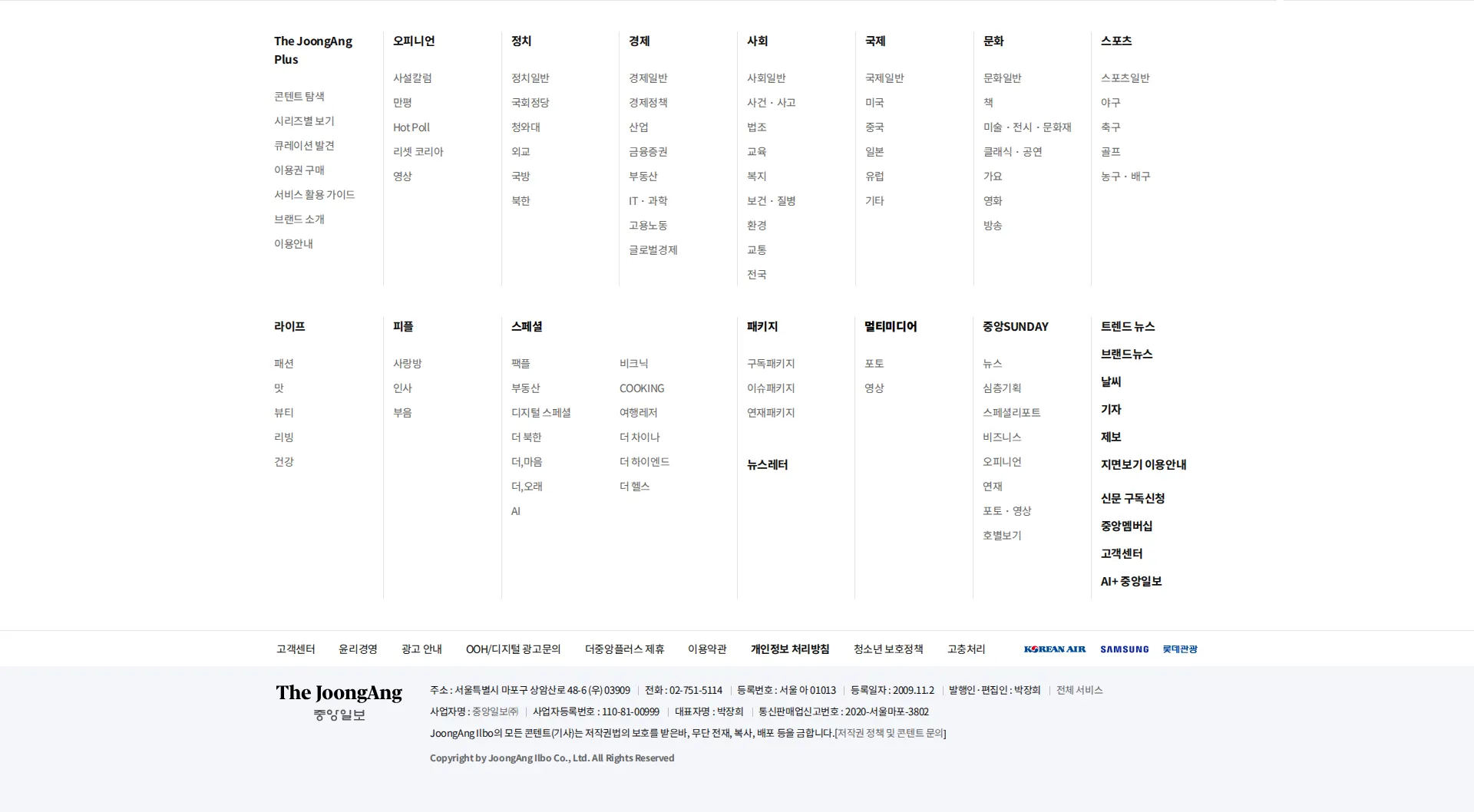The width and height of the screenshot is (1474, 812).
Task: Open 사건 · 사고 under 사회
Action: [x=772, y=103]
